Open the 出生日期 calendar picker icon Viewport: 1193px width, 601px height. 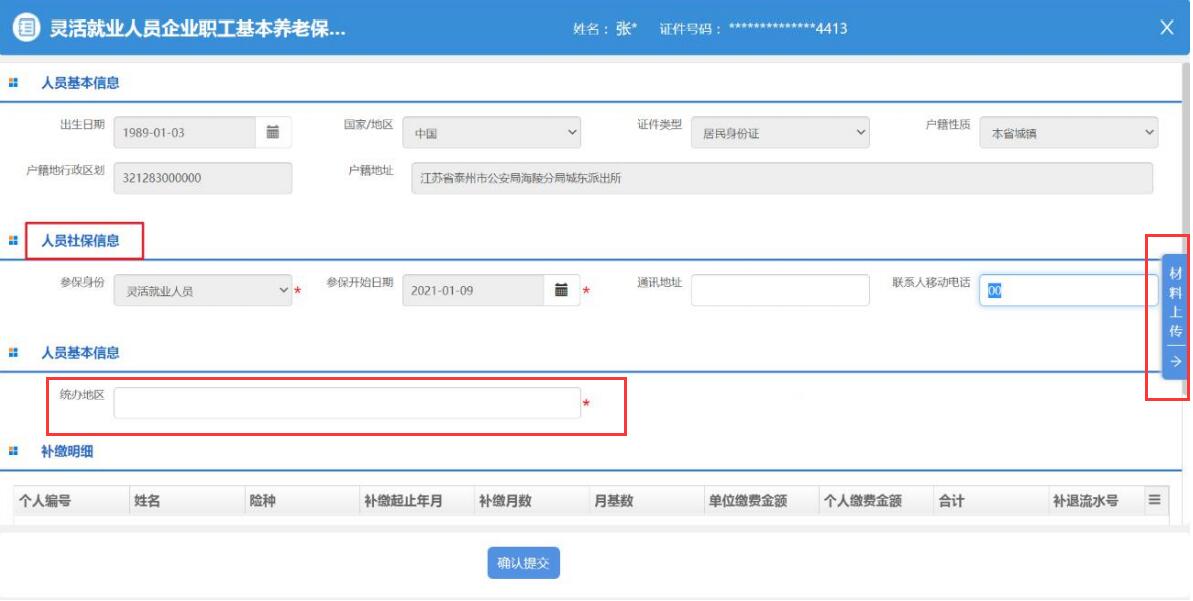pos(272,132)
